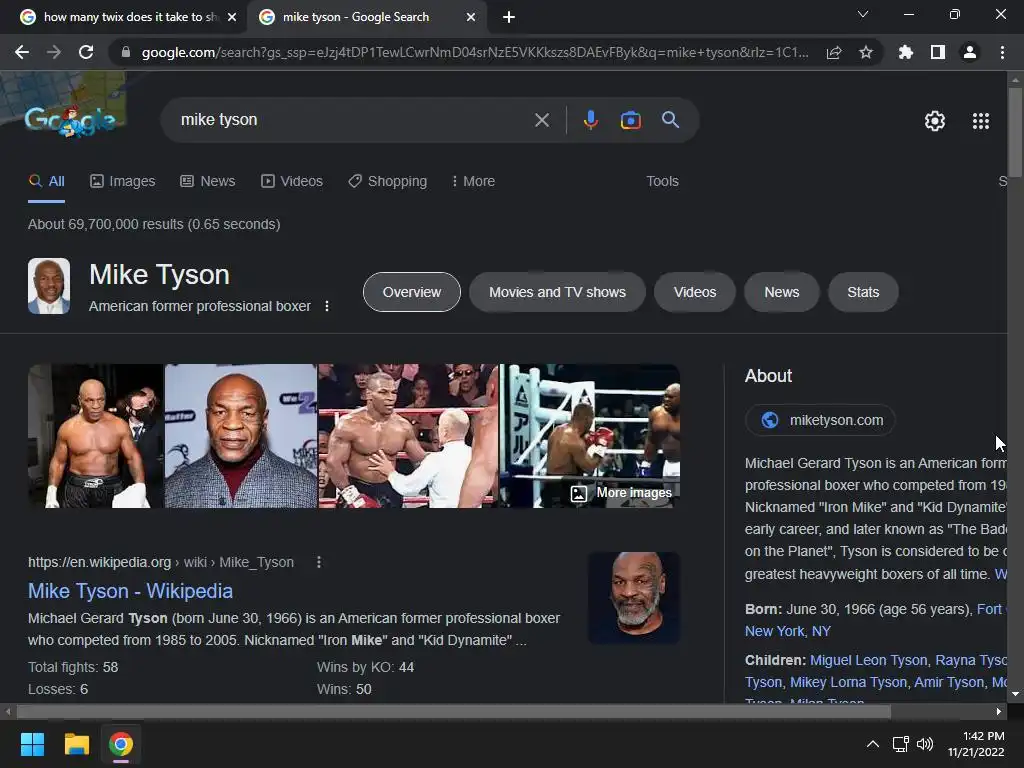Open the 'New York, NY' birthplace link
1024x768 pixels.
pyautogui.click(x=788, y=632)
